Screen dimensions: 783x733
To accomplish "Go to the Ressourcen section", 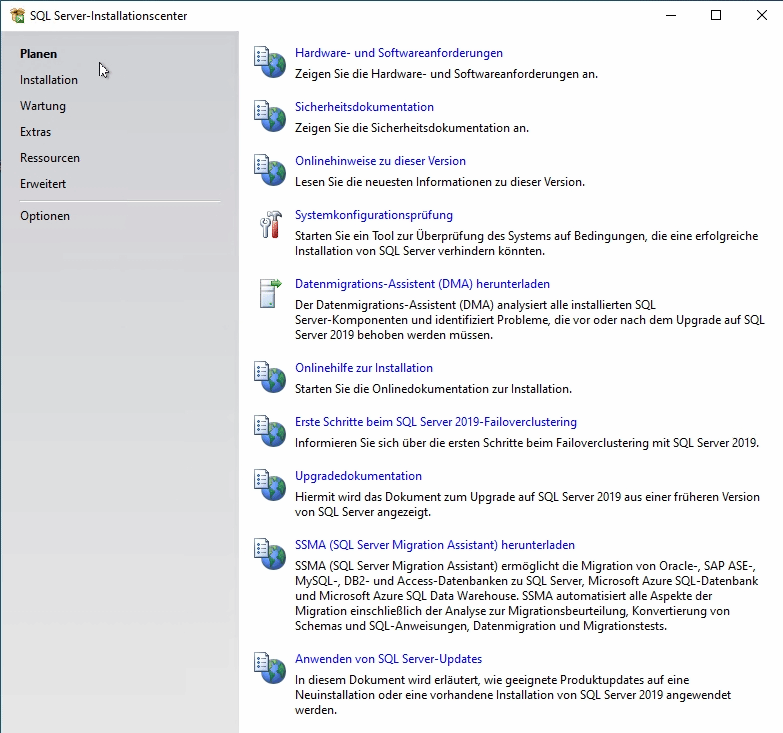I will click(50, 158).
